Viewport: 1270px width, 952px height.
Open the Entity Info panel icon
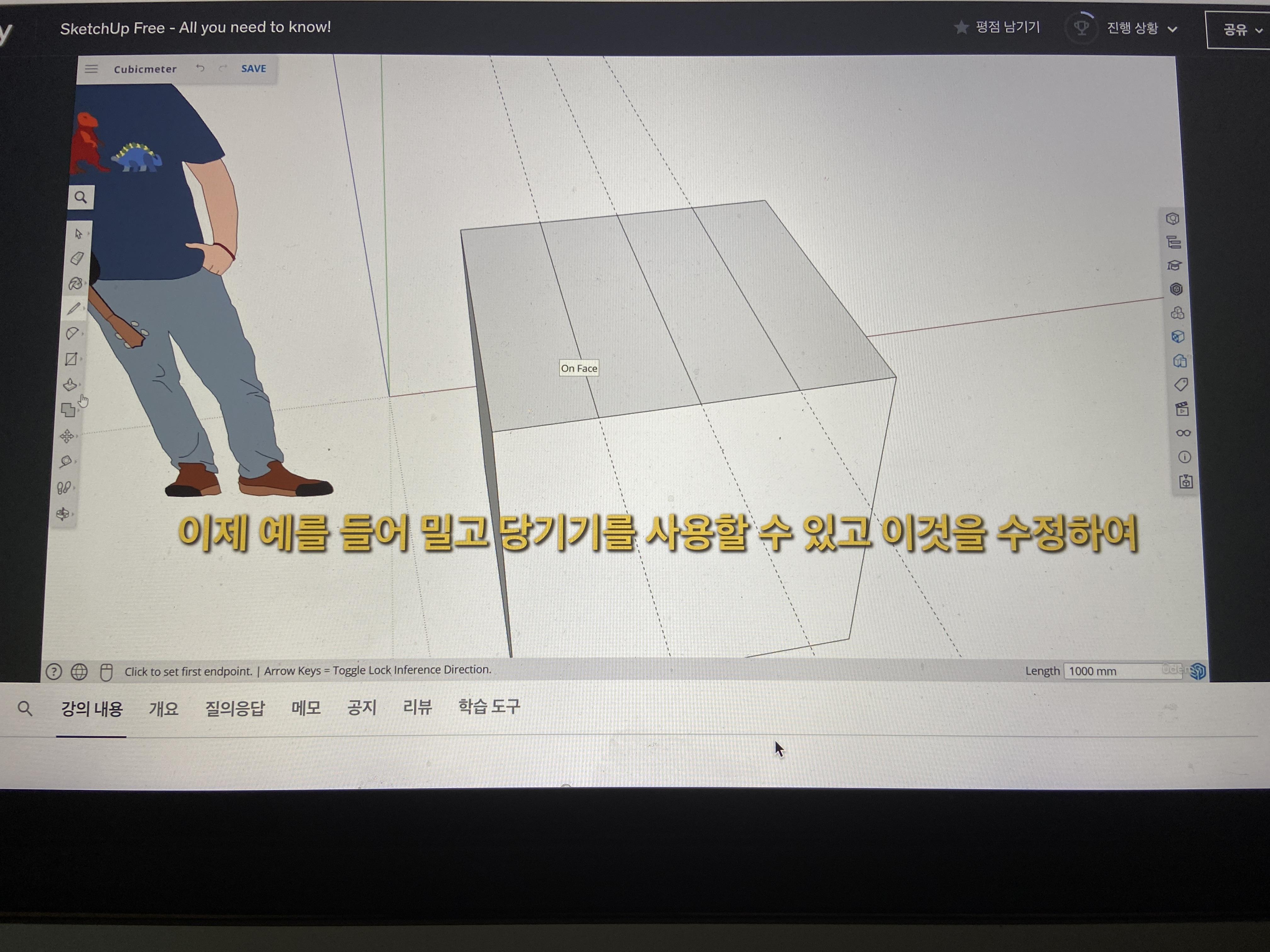[1172, 218]
